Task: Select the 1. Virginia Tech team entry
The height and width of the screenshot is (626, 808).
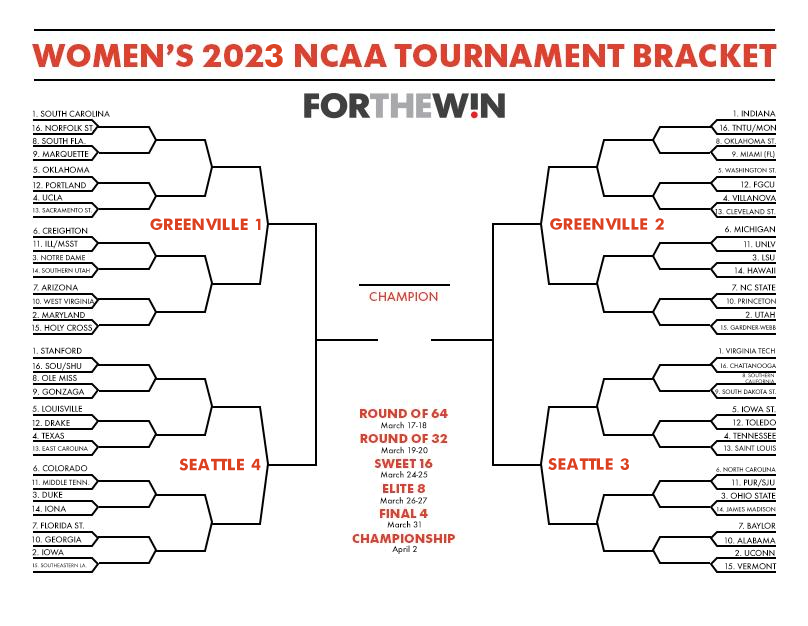Action: (x=747, y=351)
